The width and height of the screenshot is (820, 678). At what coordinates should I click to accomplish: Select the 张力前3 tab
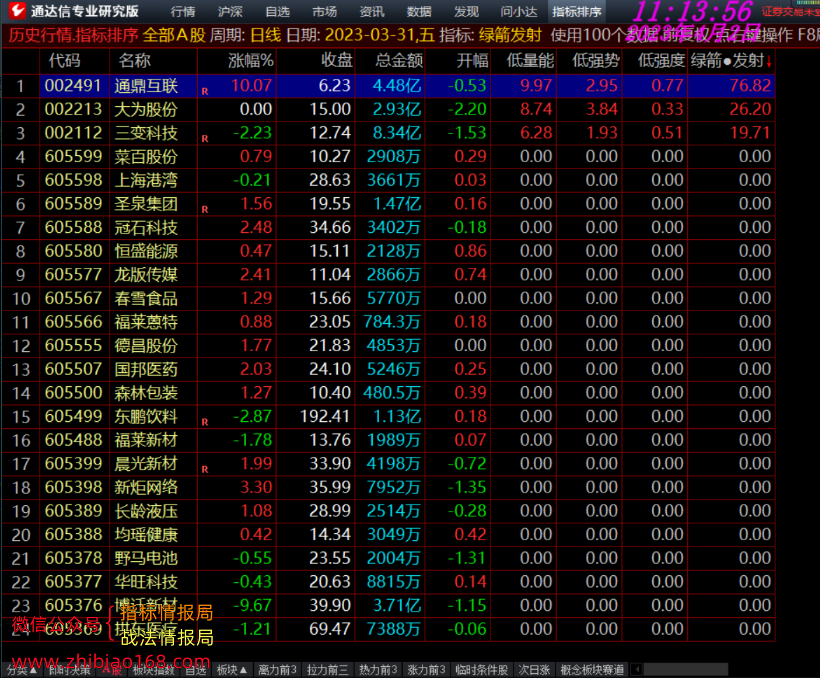pos(426,670)
